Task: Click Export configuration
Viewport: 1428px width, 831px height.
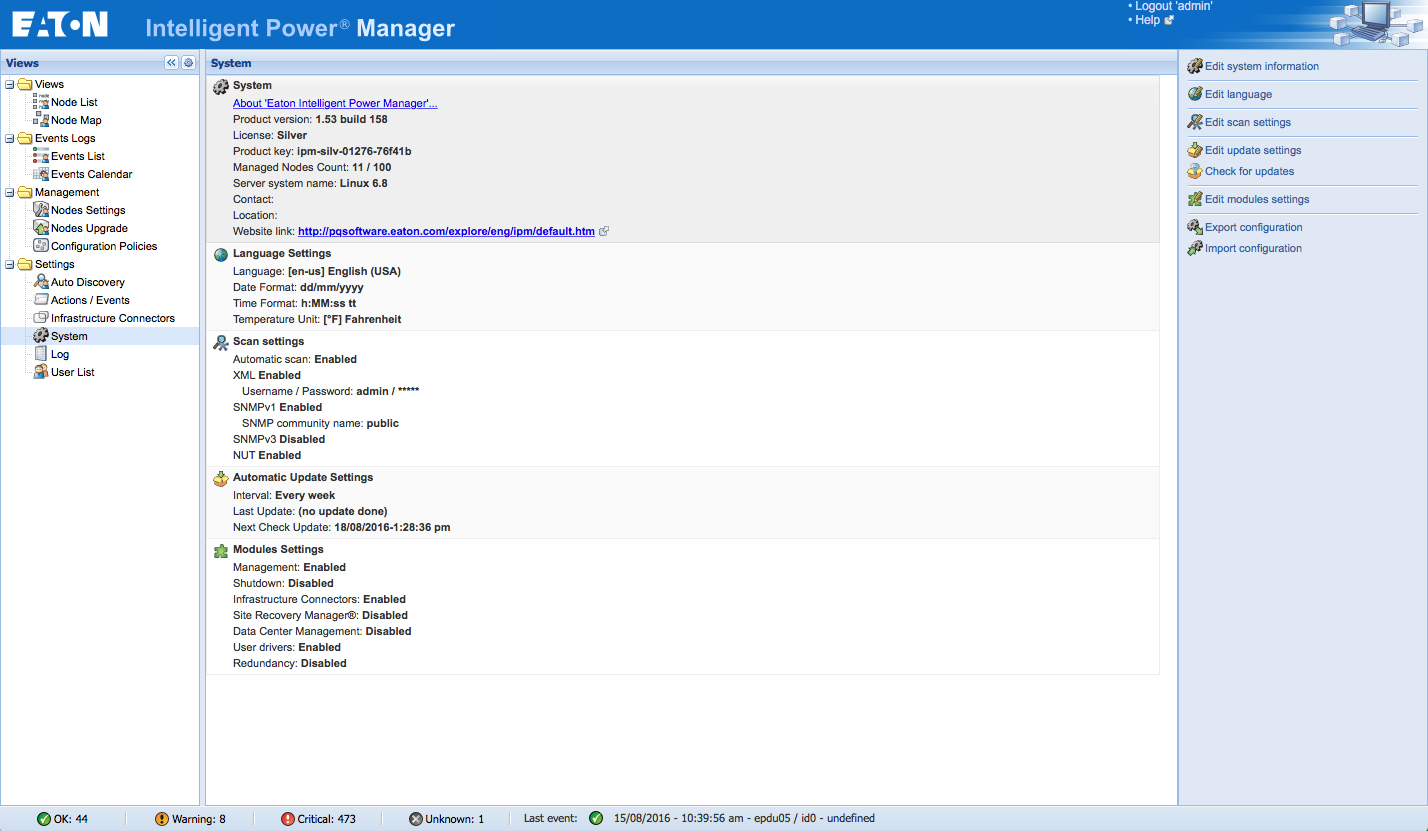Action: (x=1254, y=227)
